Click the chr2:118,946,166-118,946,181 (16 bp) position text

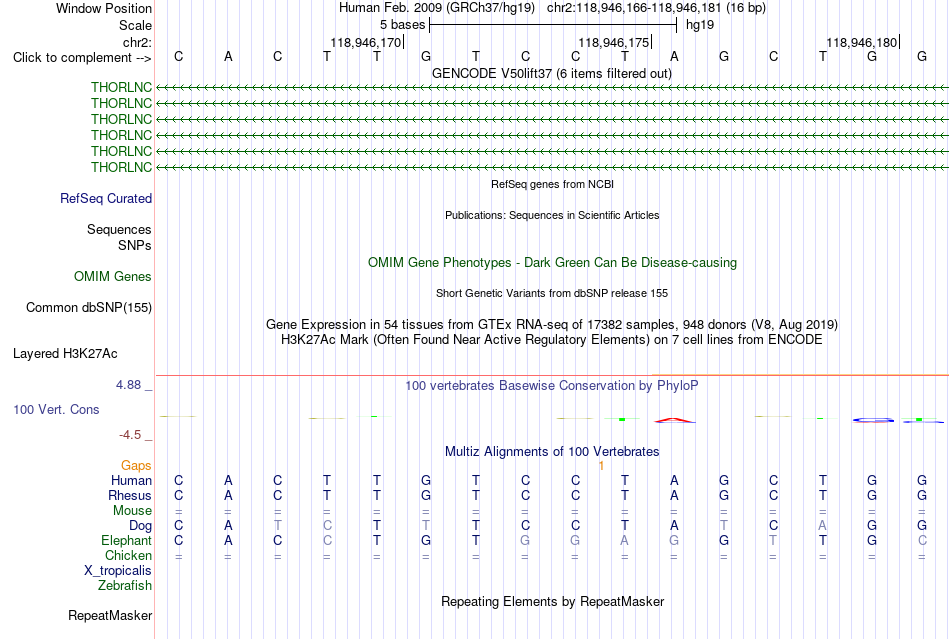(656, 8)
